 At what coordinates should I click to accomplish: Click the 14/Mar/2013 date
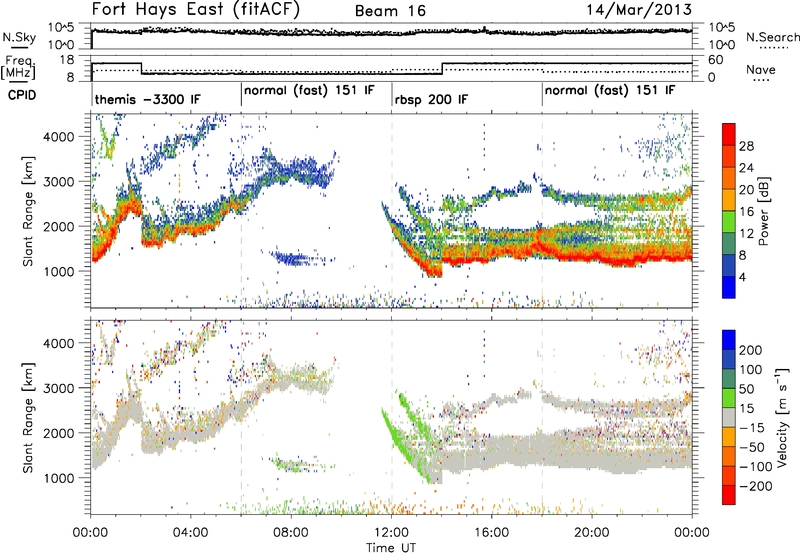pos(639,10)
